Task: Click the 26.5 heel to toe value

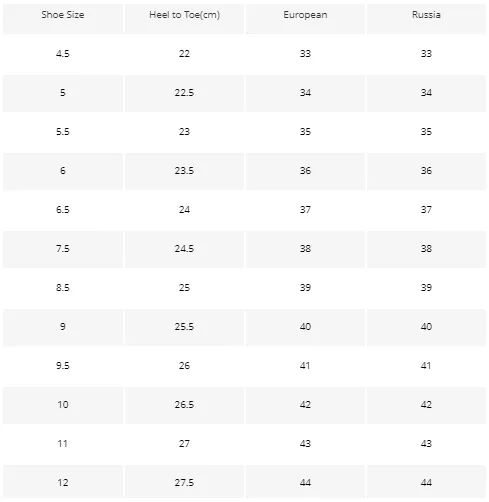Action: click(184, 405)
